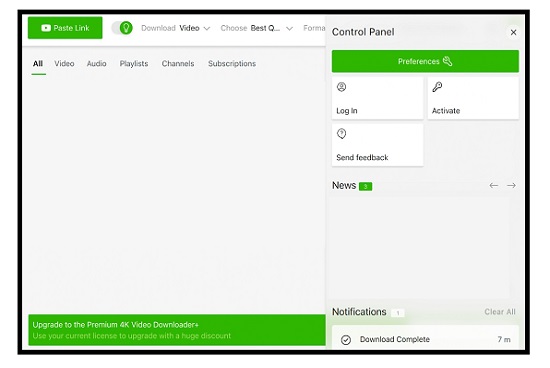Image resolution: width=550 pixels, height=368 pixels.
Task: Click the Log In label
Action: (347, 111)
